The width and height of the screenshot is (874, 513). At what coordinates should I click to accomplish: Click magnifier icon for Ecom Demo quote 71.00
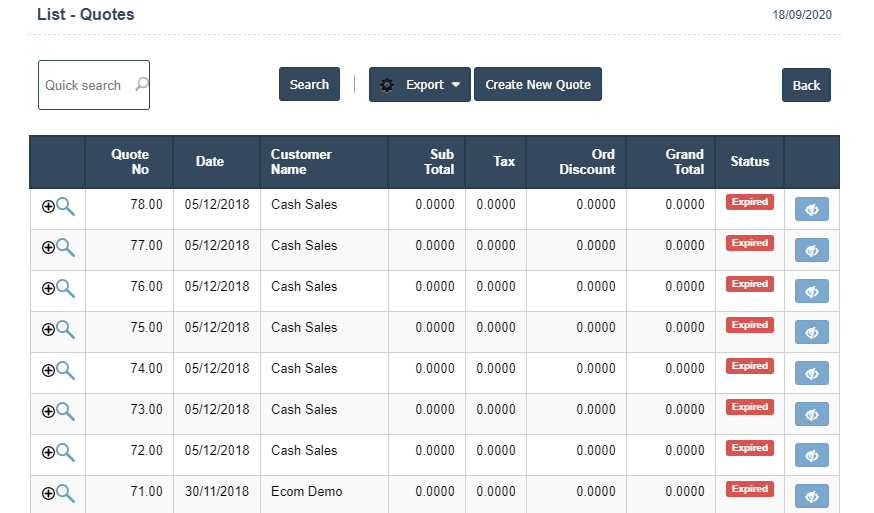tap(66, 493)
